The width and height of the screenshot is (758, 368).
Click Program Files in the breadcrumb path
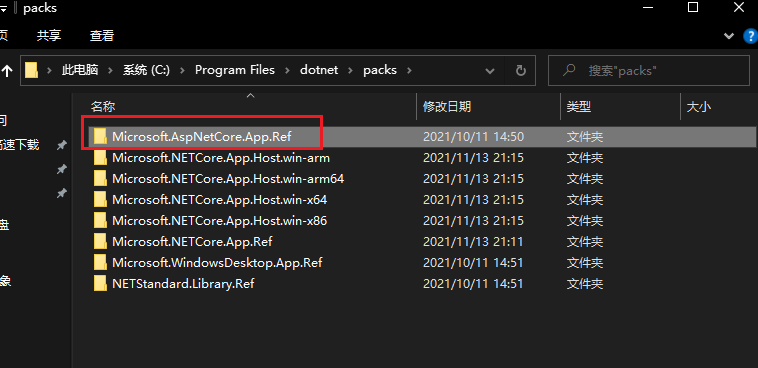pos(234,70)
